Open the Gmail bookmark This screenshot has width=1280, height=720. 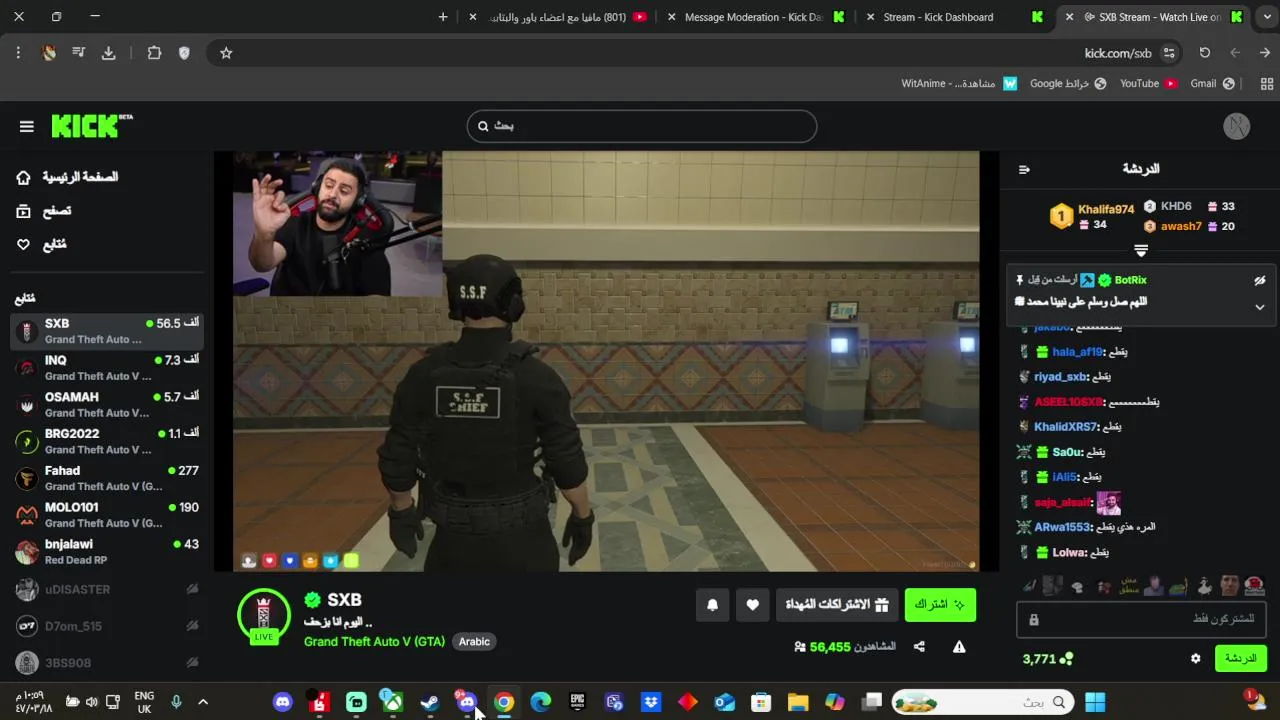point(1212,84)
